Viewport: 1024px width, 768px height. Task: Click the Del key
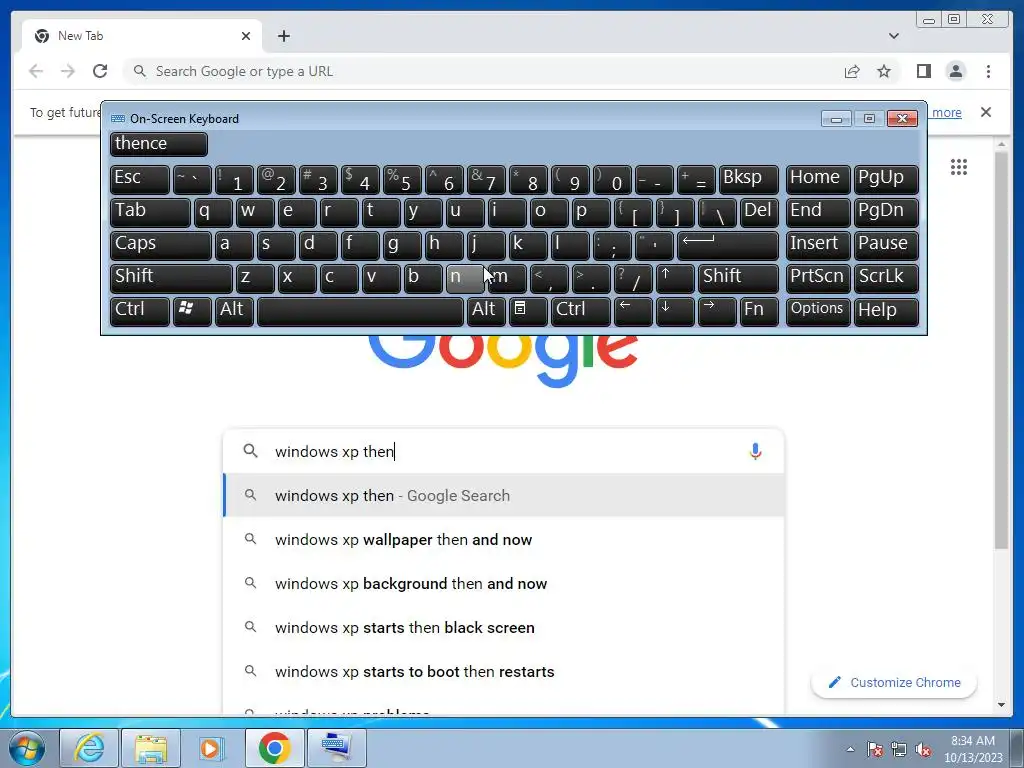click(x=759, y=212)
